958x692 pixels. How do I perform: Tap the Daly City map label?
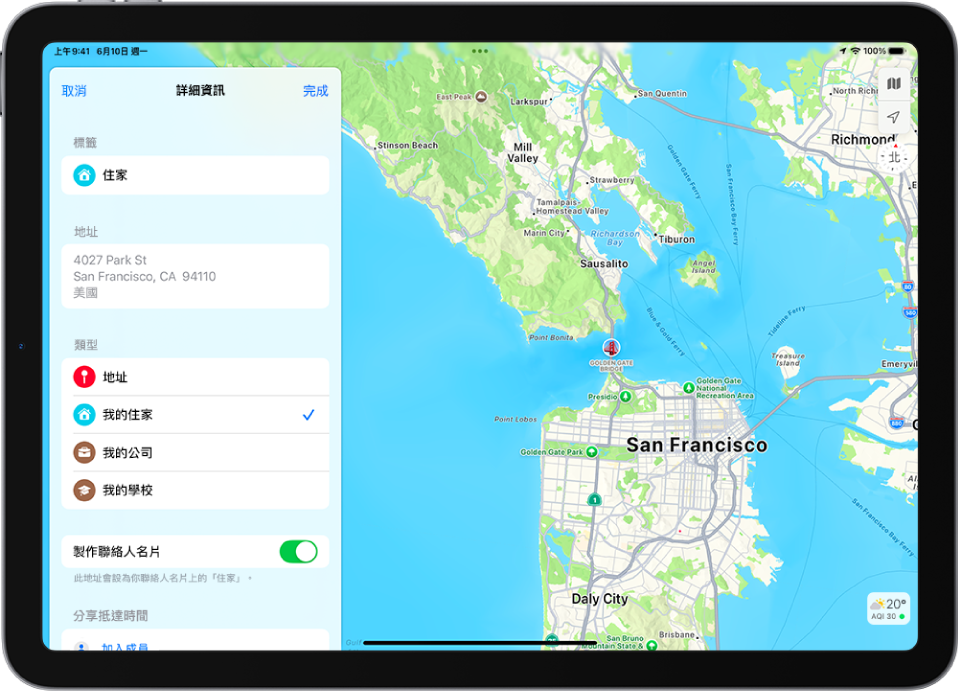click(599, 599)
